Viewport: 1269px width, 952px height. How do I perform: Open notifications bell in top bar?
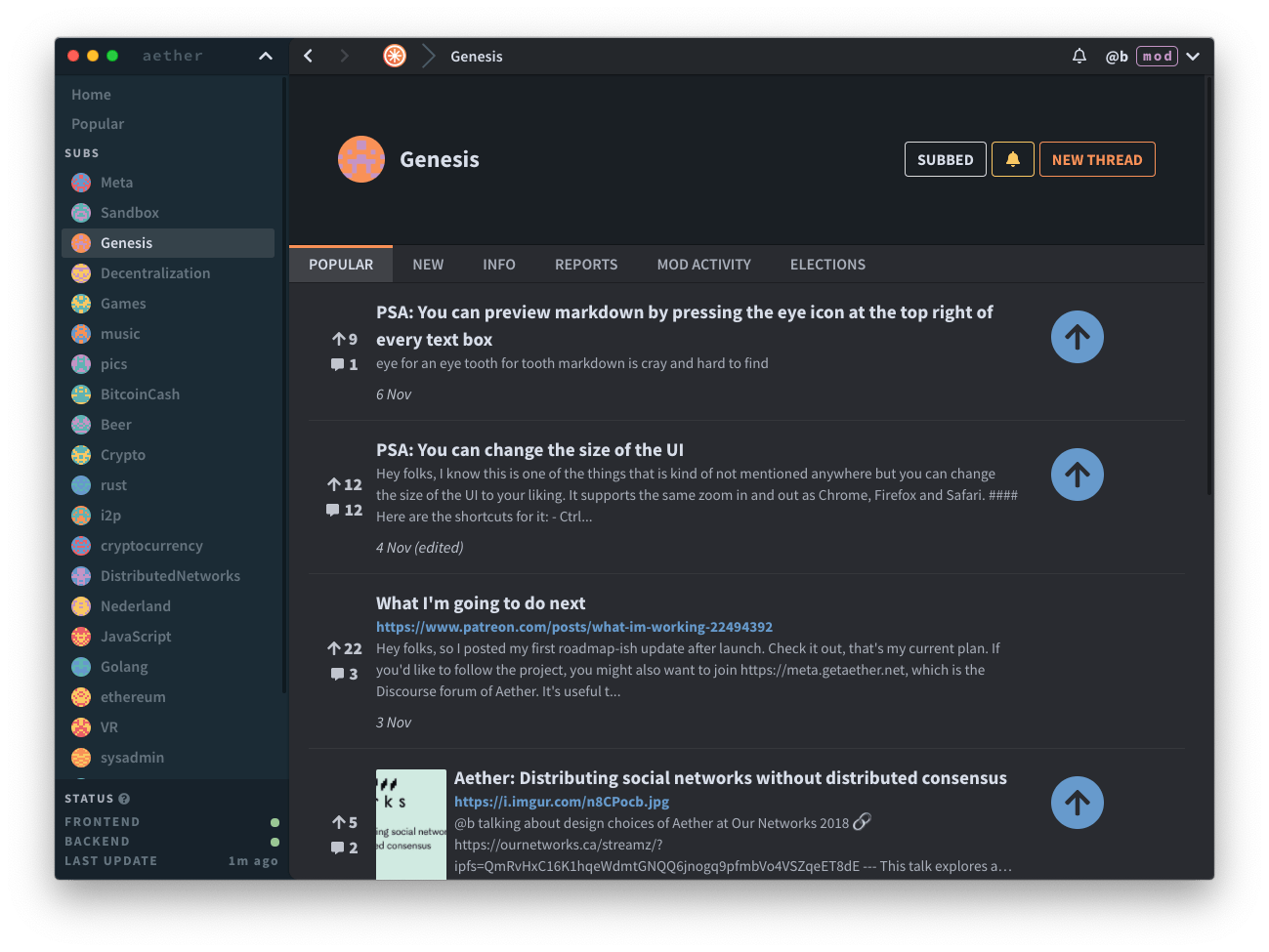click(x=1079, y=57)
